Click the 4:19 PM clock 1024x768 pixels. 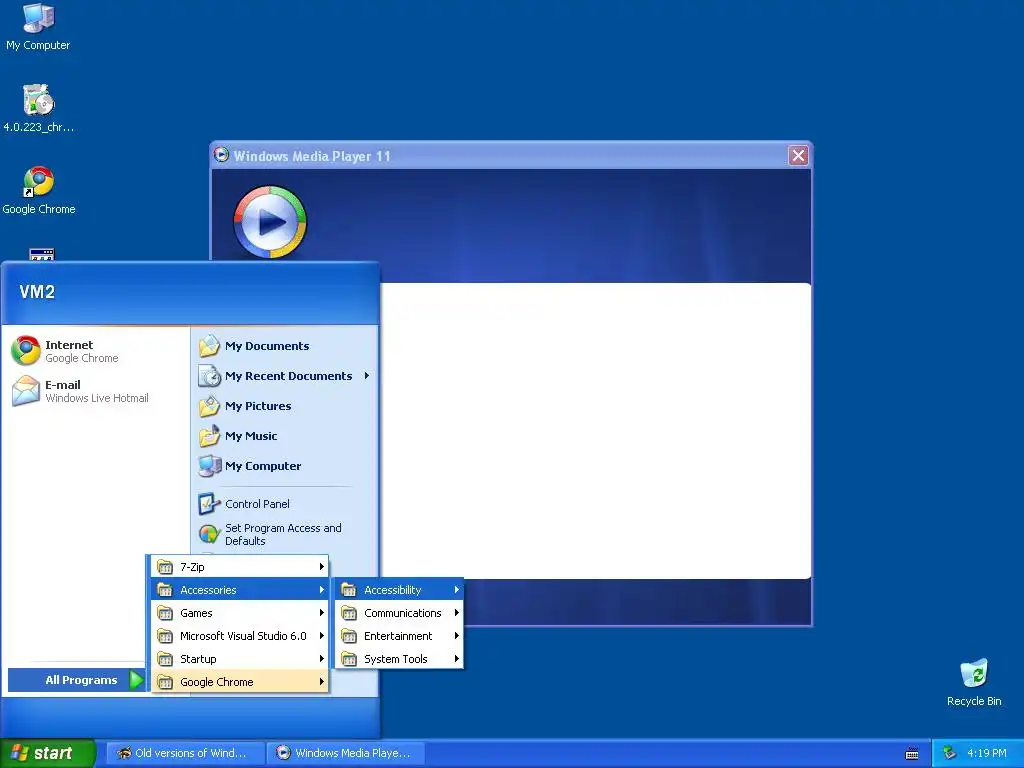(x=987, y=753)
